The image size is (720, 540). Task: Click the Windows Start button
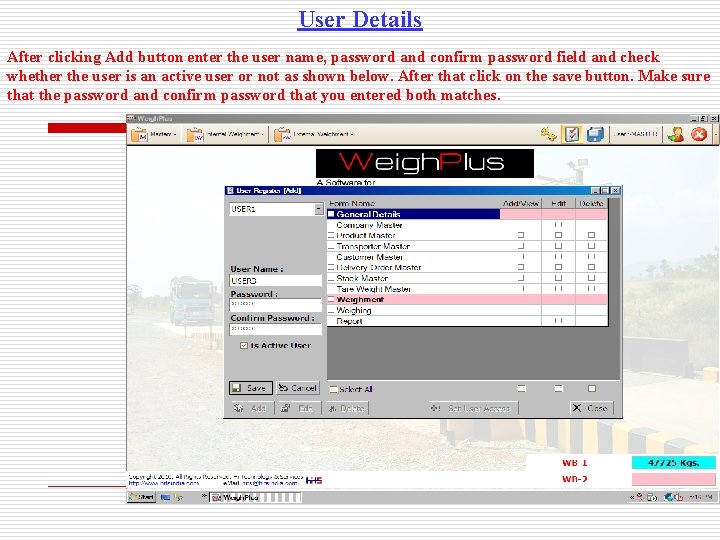(x=141, y=497)
